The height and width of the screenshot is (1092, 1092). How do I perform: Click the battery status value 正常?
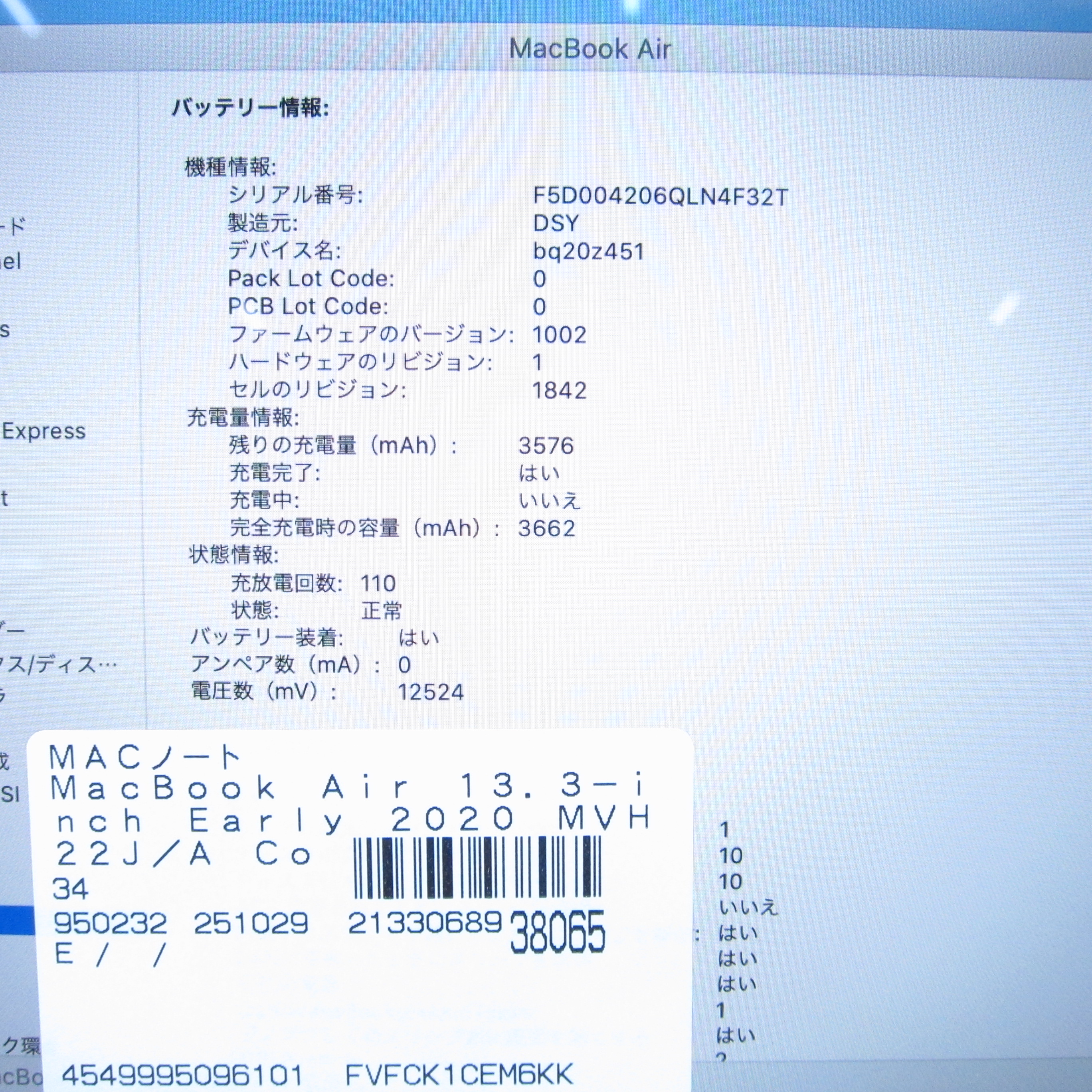(x=382, y=611)
